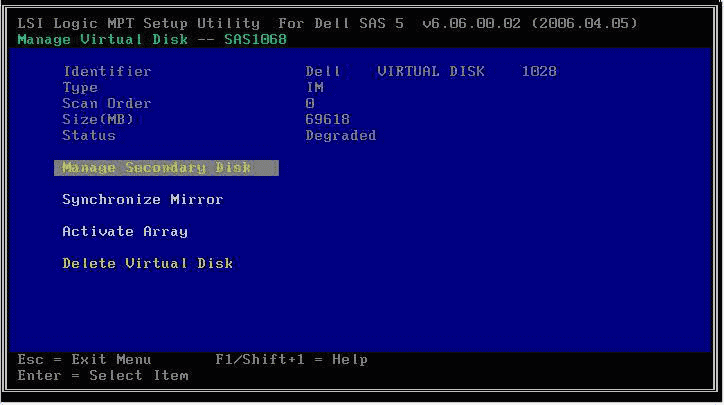Click the LSI Logic MPT Setup Utility title
Screen dimensions: 724x405
click(327, 24)
